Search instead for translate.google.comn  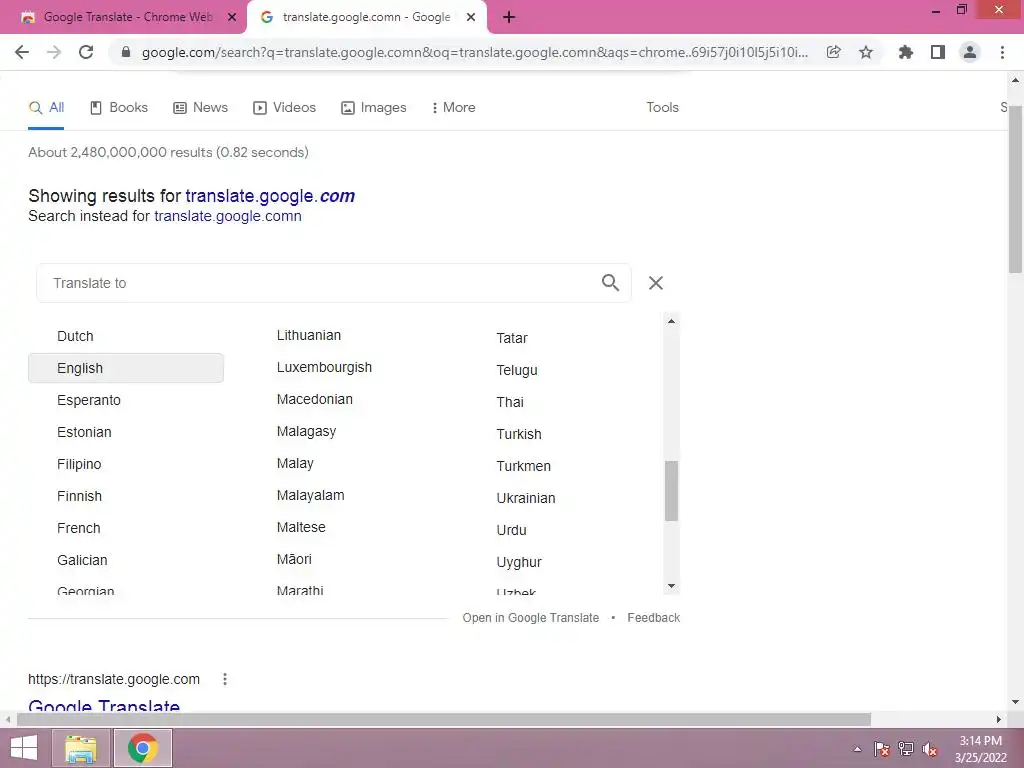[228, 216]
